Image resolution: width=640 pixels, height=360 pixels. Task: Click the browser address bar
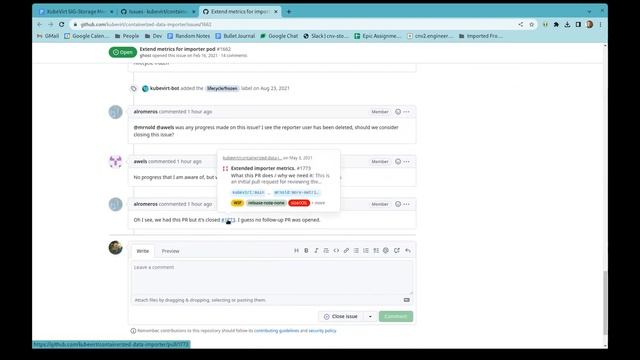pyautogui.click(x=294, y=24)
